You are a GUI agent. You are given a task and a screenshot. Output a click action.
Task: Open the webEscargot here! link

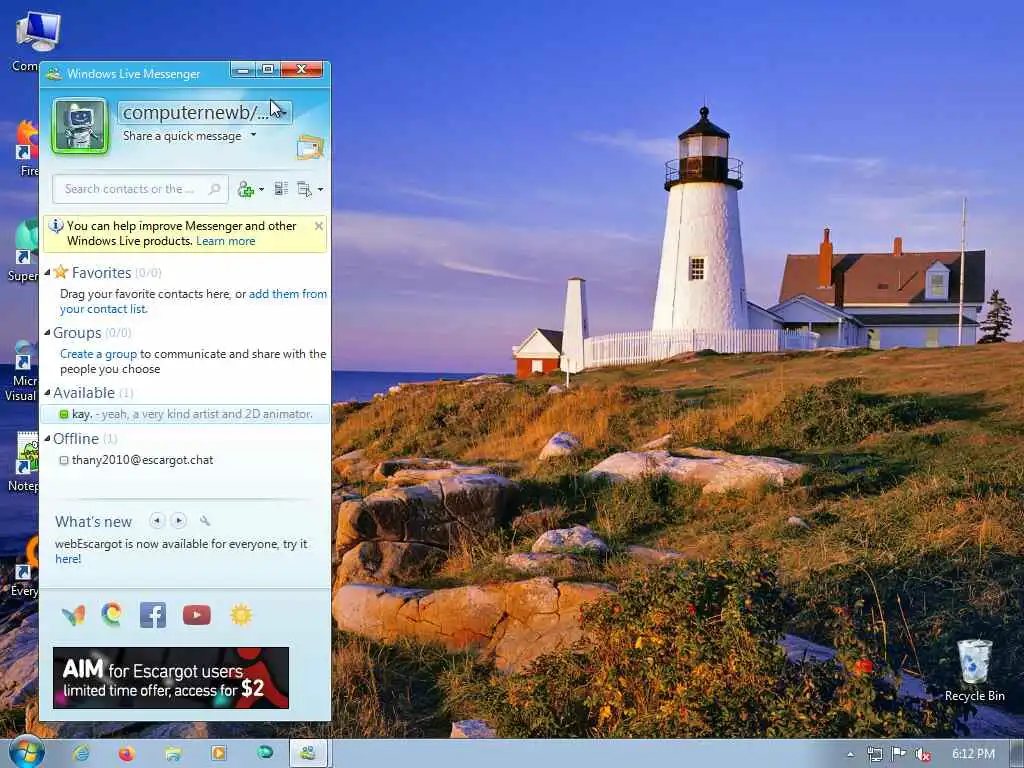tap(68, 559)
